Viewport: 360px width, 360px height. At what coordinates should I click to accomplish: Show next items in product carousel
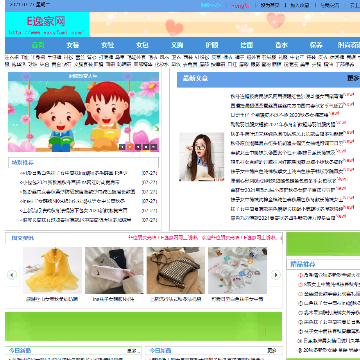click(x=275, y=275)
